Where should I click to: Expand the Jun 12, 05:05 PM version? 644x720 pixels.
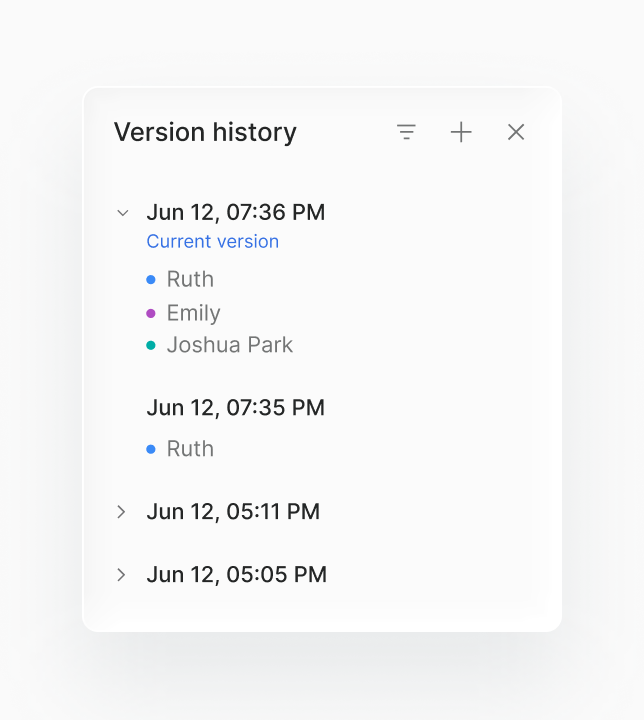pyautogui.click(x=121, y=574)
